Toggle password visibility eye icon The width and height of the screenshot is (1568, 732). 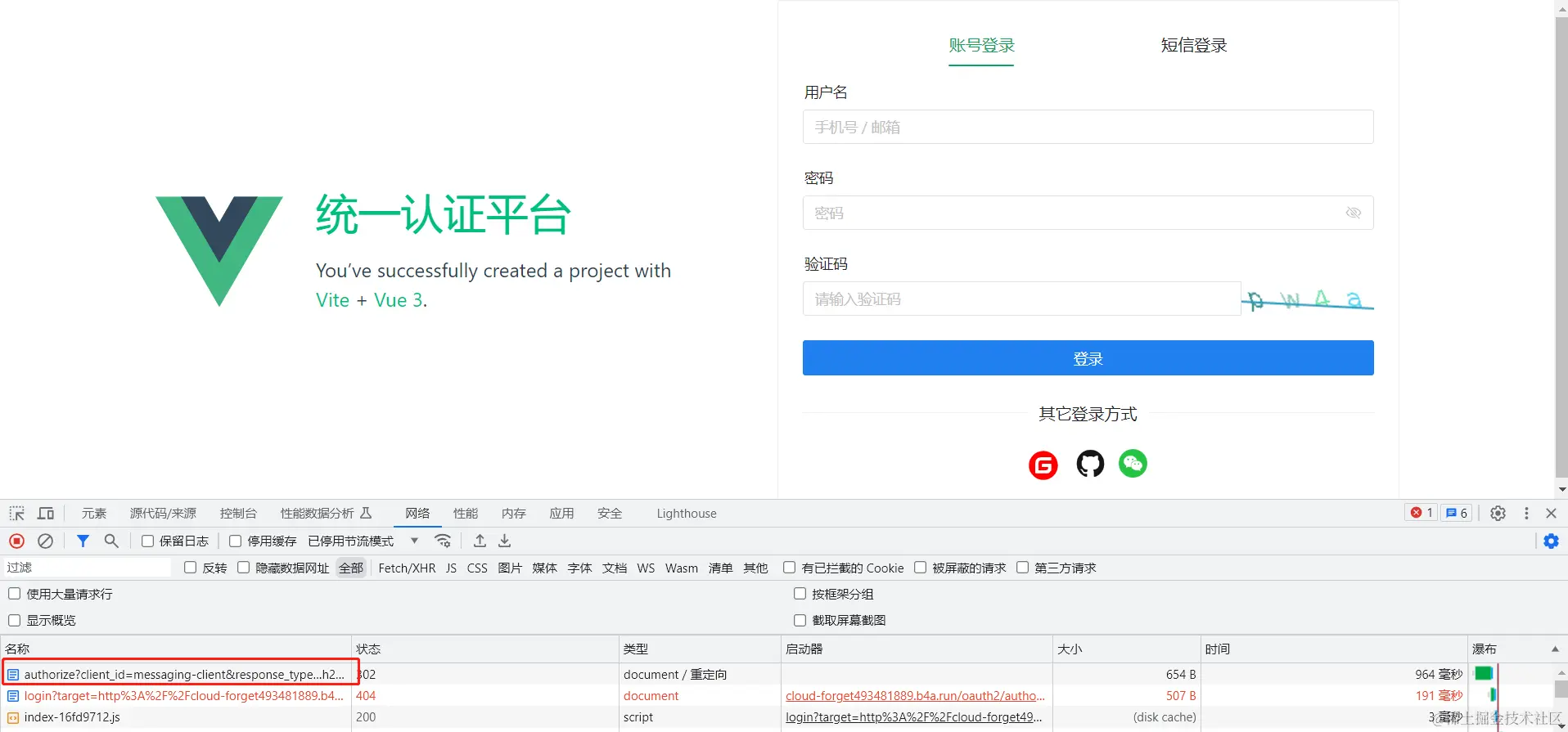1354,213
